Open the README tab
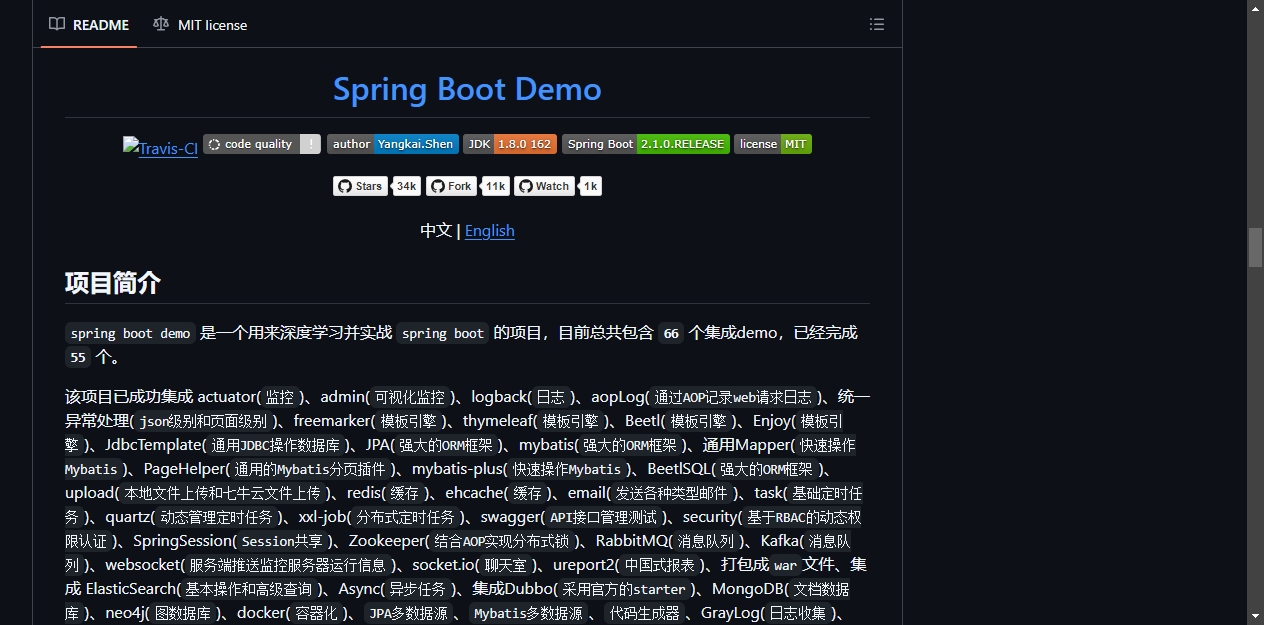 [89, 24]
